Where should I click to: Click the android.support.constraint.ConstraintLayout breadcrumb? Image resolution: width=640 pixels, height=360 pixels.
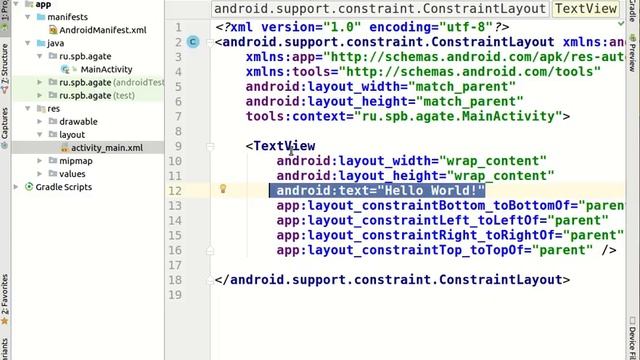380,8
